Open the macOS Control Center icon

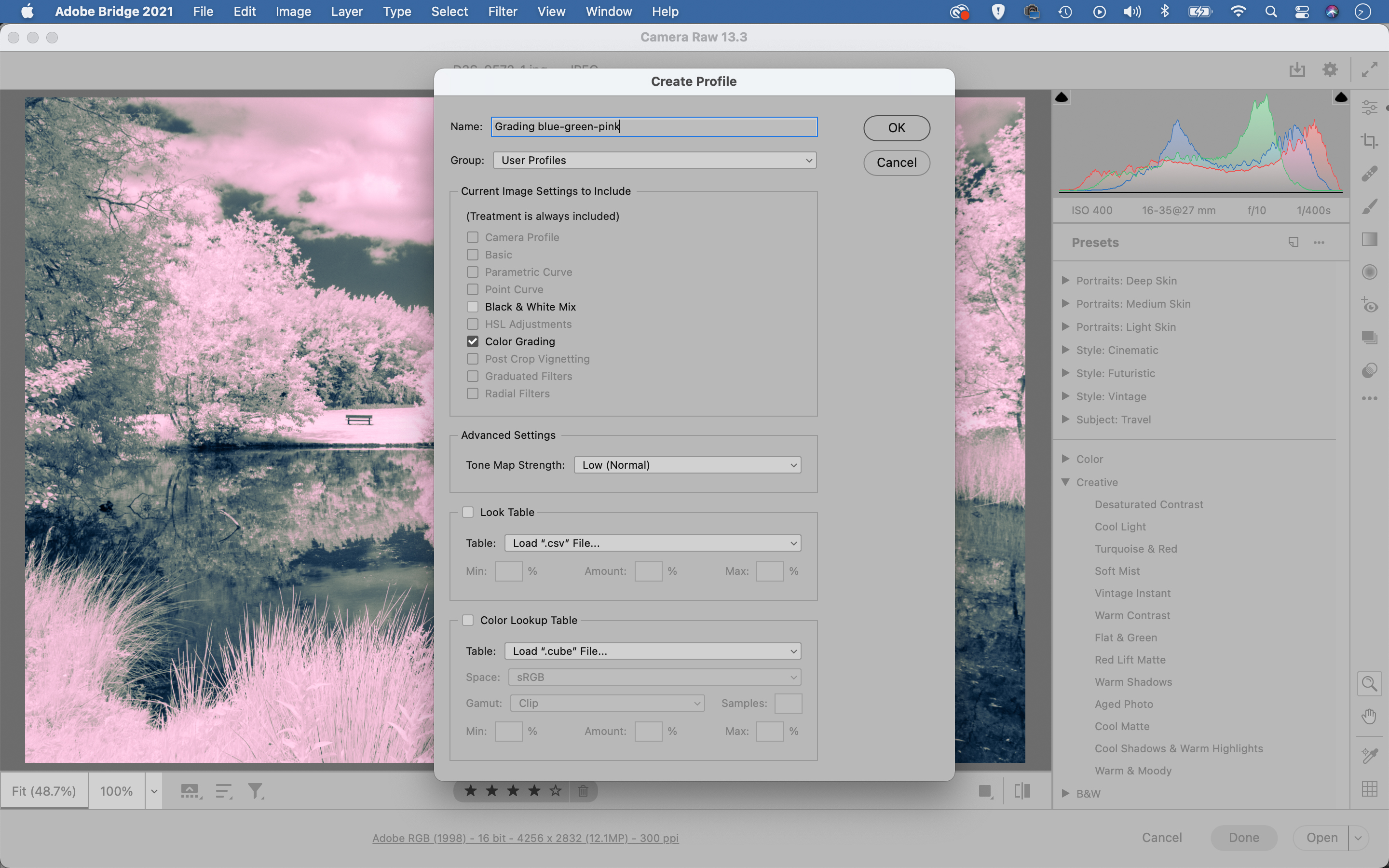click(1302, 12)
